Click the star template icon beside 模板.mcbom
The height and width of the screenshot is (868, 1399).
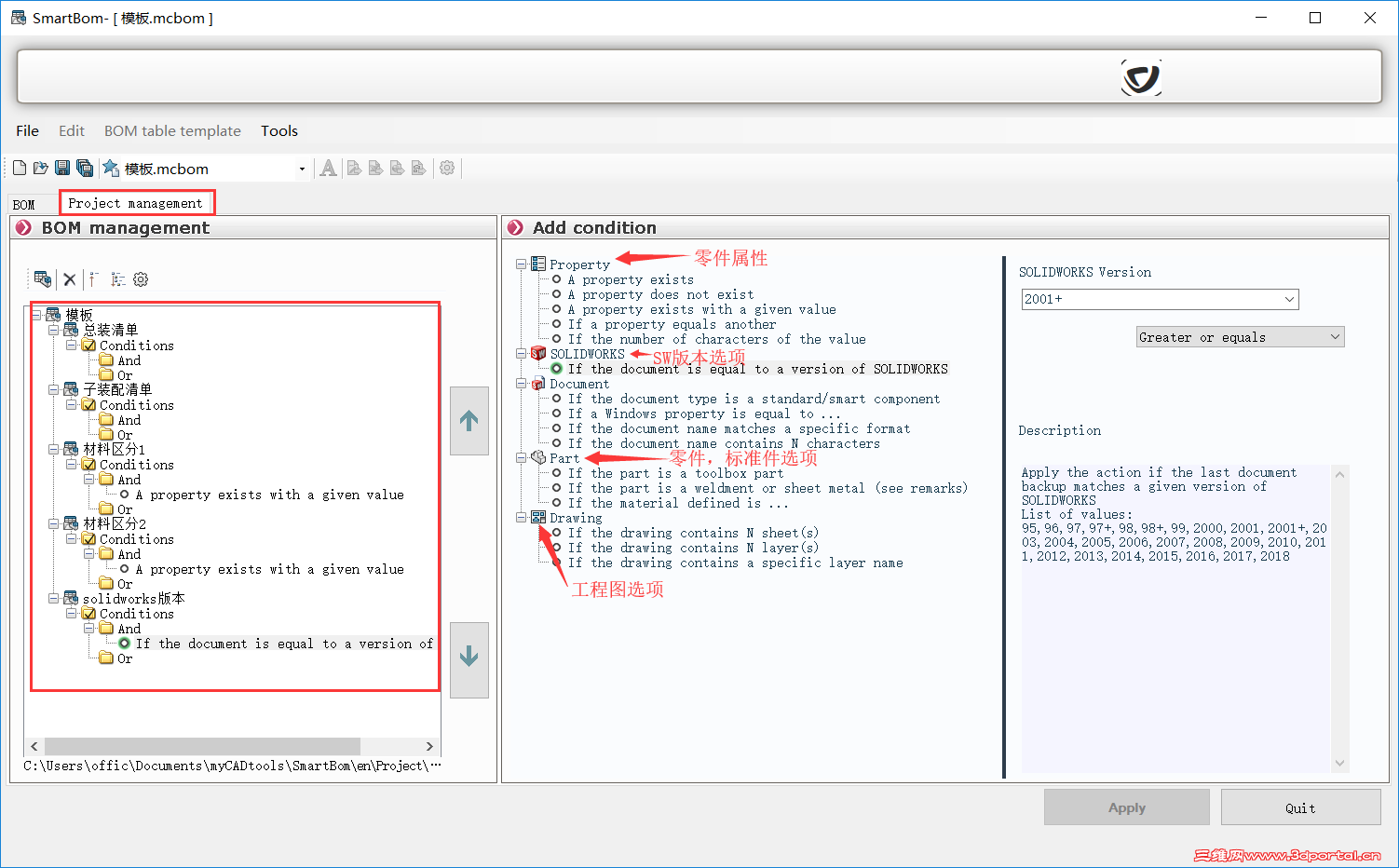pos(111,168)
